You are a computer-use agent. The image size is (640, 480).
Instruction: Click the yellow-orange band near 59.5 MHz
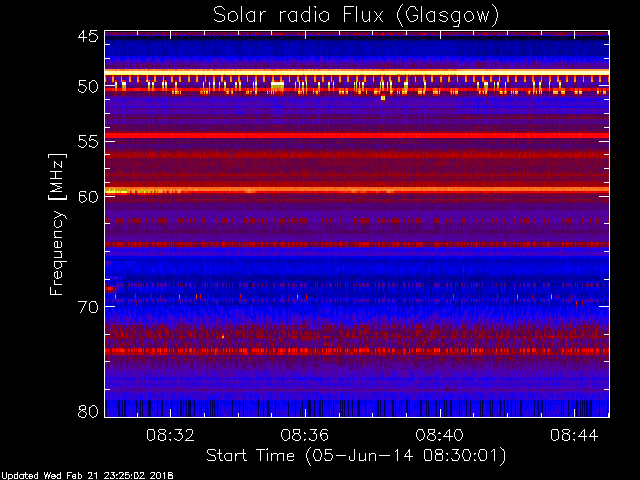(x=357, y=190)
